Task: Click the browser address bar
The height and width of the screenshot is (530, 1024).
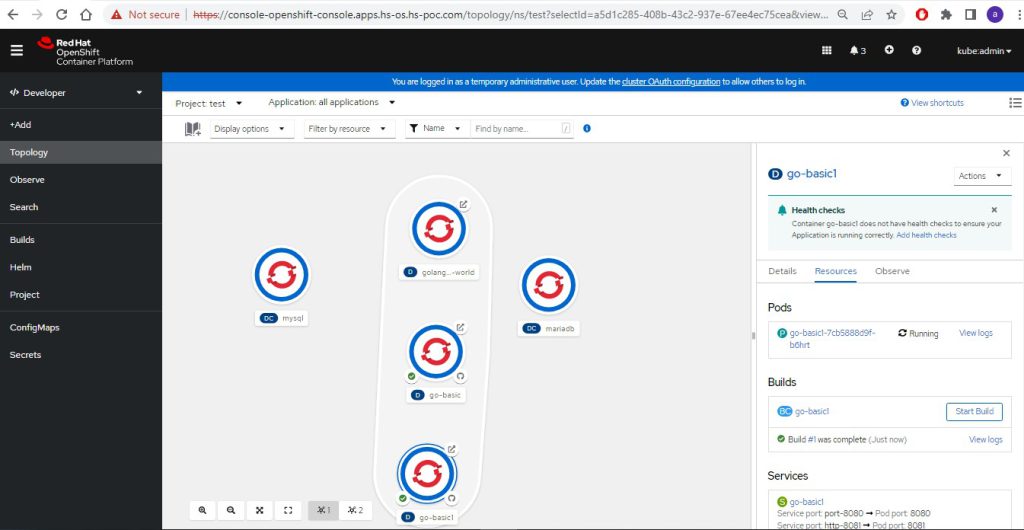Action: 509,14
